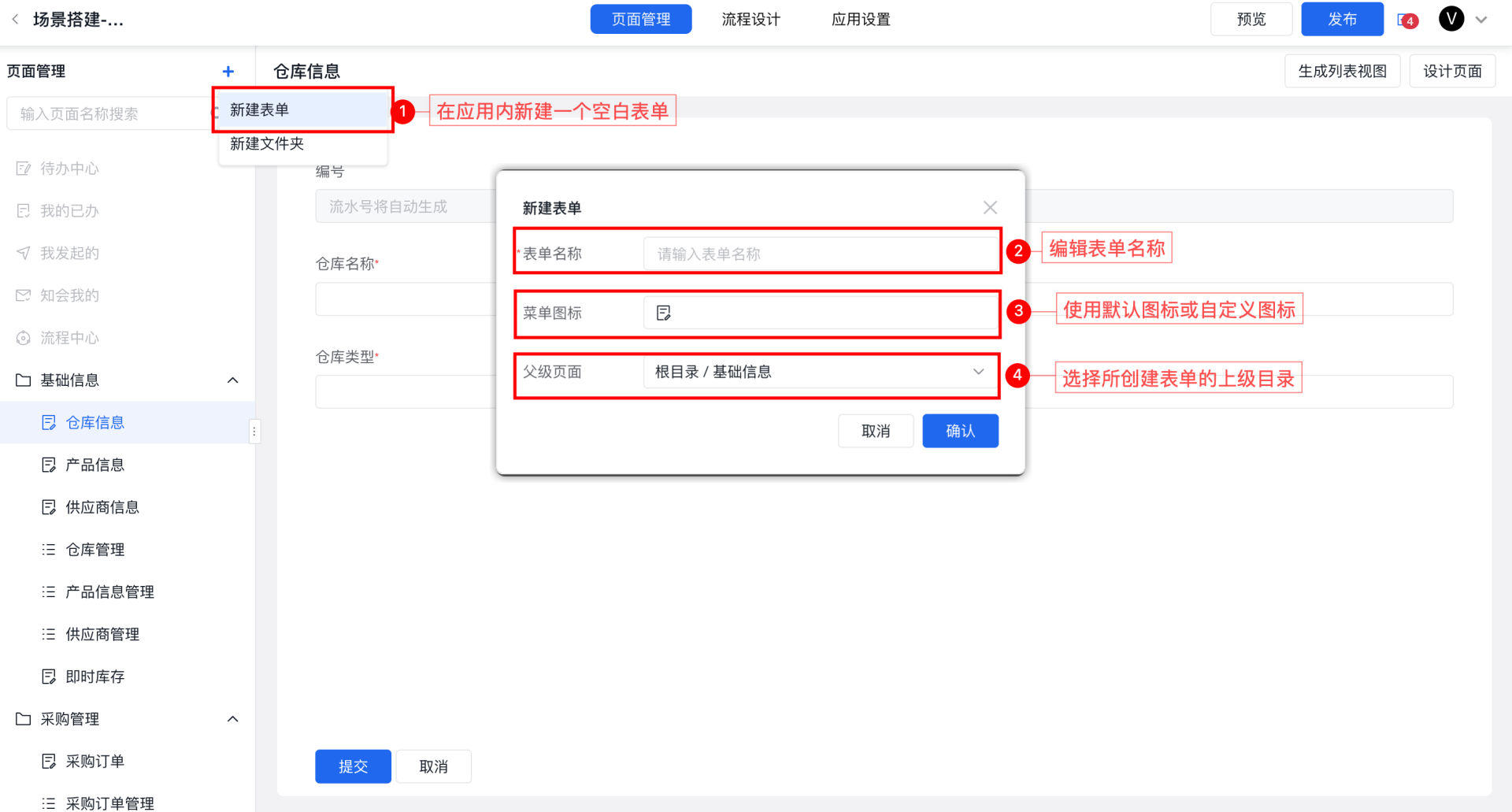Click the menu icon picker in dialog
This screenshot has height=812, width=1512.
[819, 313]
